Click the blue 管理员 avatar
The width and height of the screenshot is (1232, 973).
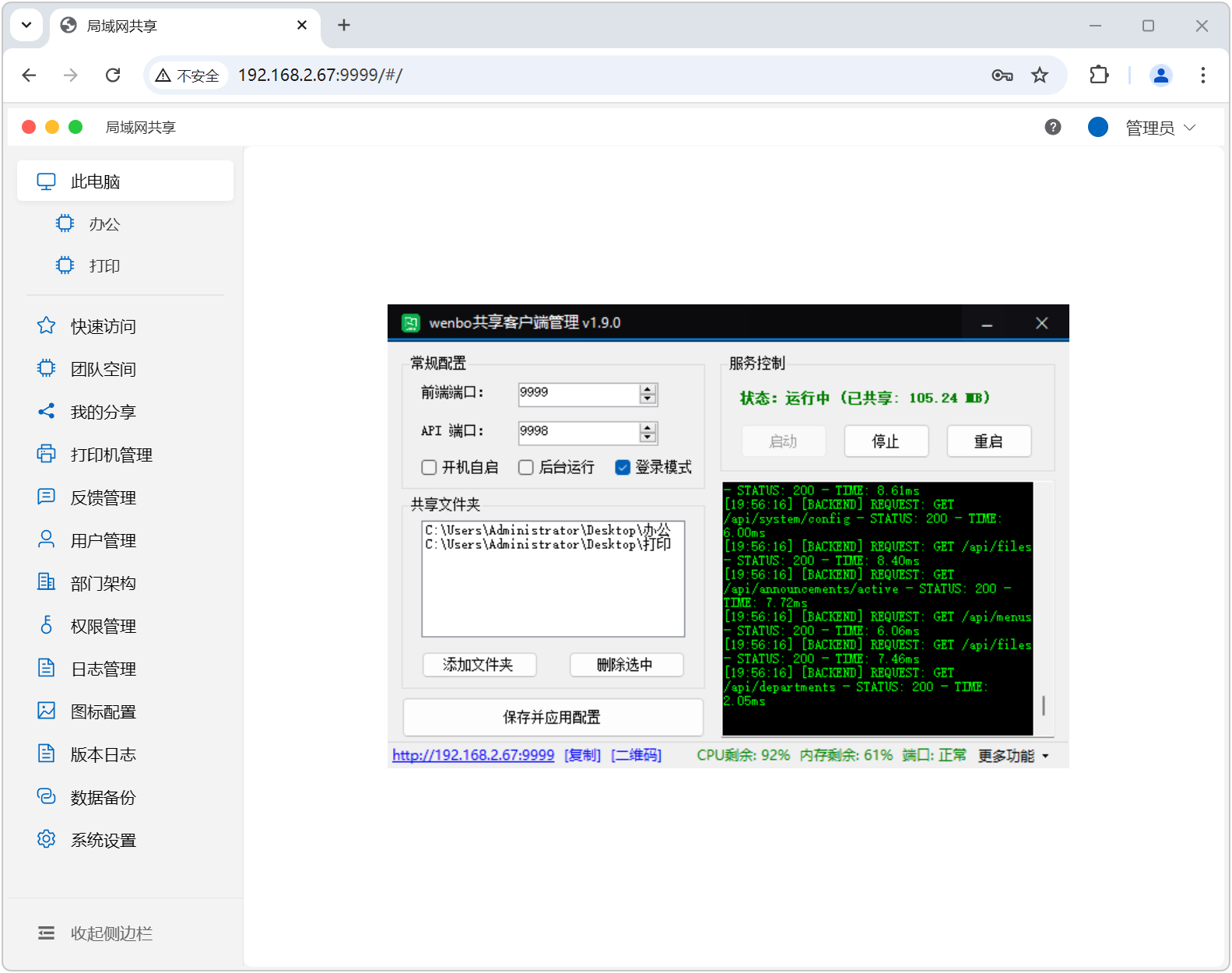point(1098,127)
